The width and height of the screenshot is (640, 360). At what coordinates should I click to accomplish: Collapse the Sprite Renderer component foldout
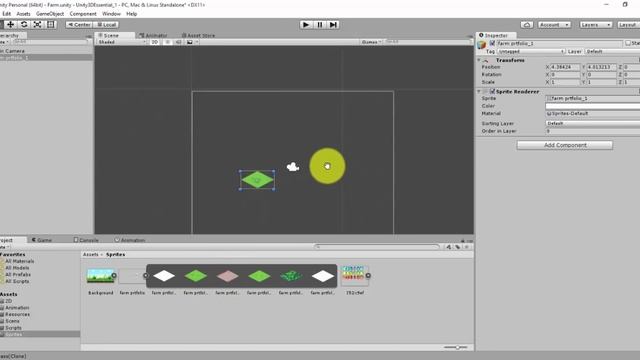tap(479, 91)
